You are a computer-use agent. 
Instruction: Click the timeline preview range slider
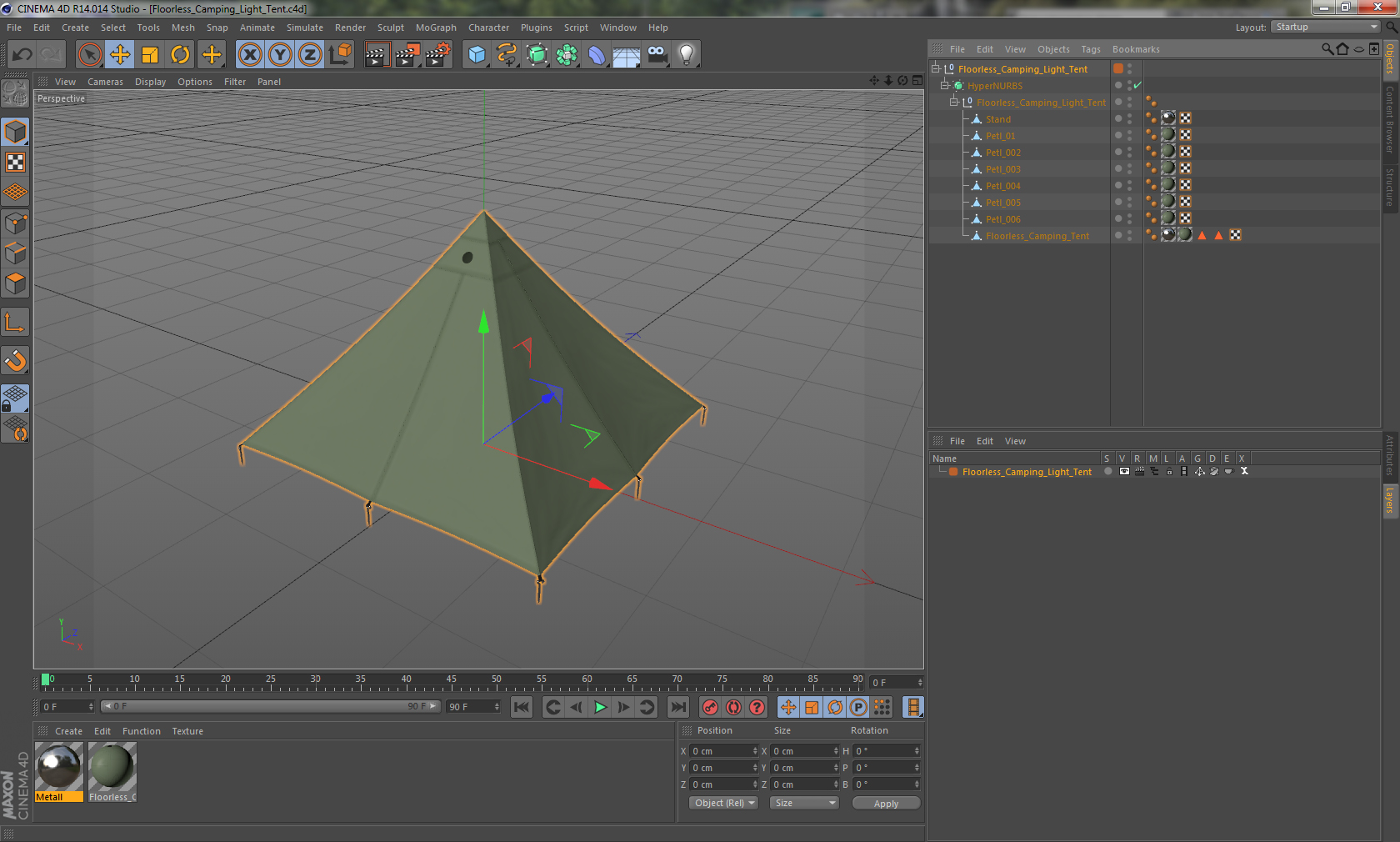pos(271,706)
